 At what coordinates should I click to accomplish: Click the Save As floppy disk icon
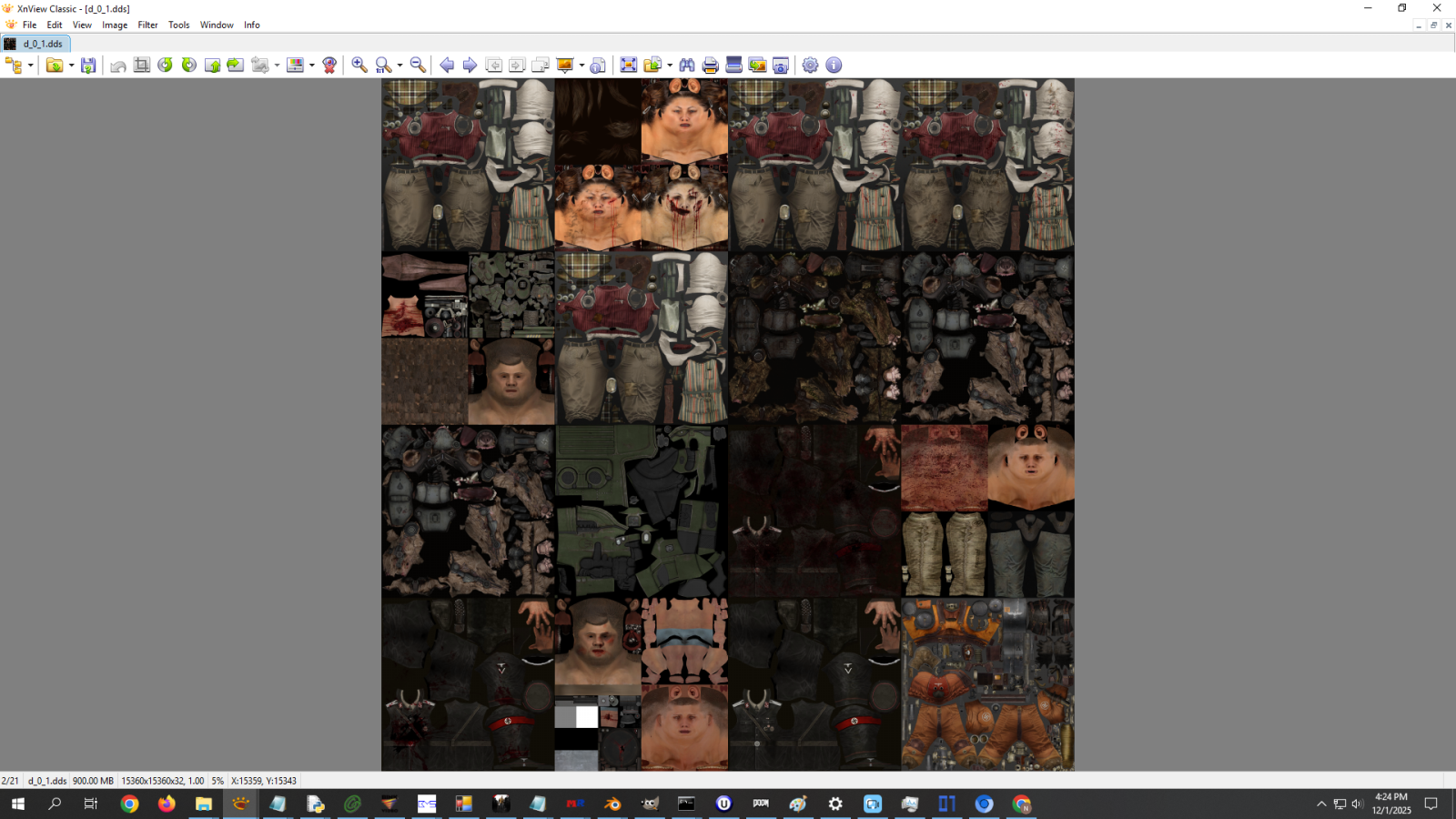[88, 66]
